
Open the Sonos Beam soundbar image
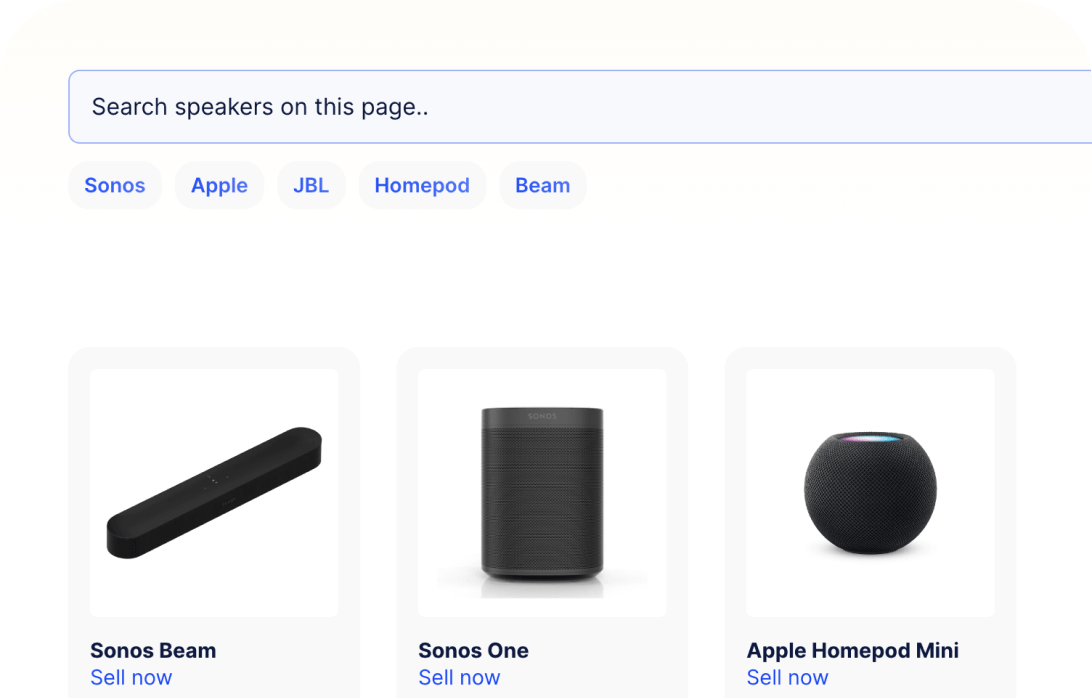click(x=214, y=492)
